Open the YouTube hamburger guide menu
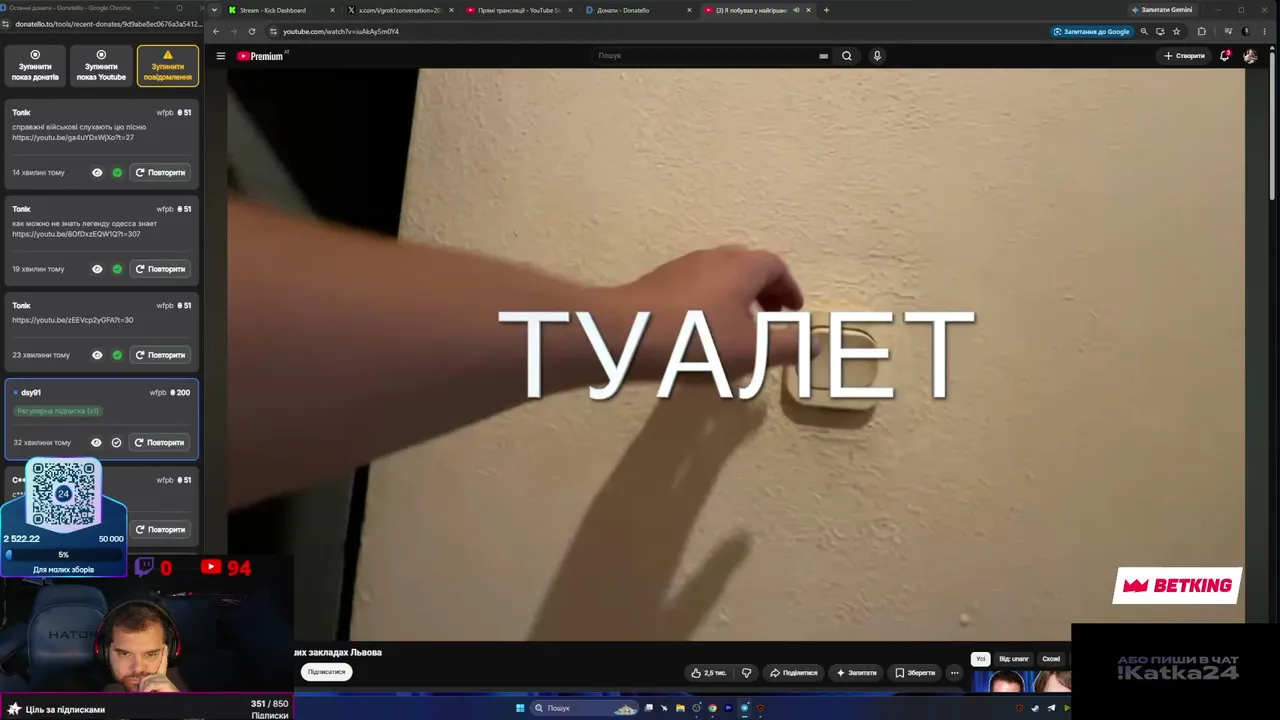The height and width of the screenshot is (720, 1280). click(x=221, y=56)
